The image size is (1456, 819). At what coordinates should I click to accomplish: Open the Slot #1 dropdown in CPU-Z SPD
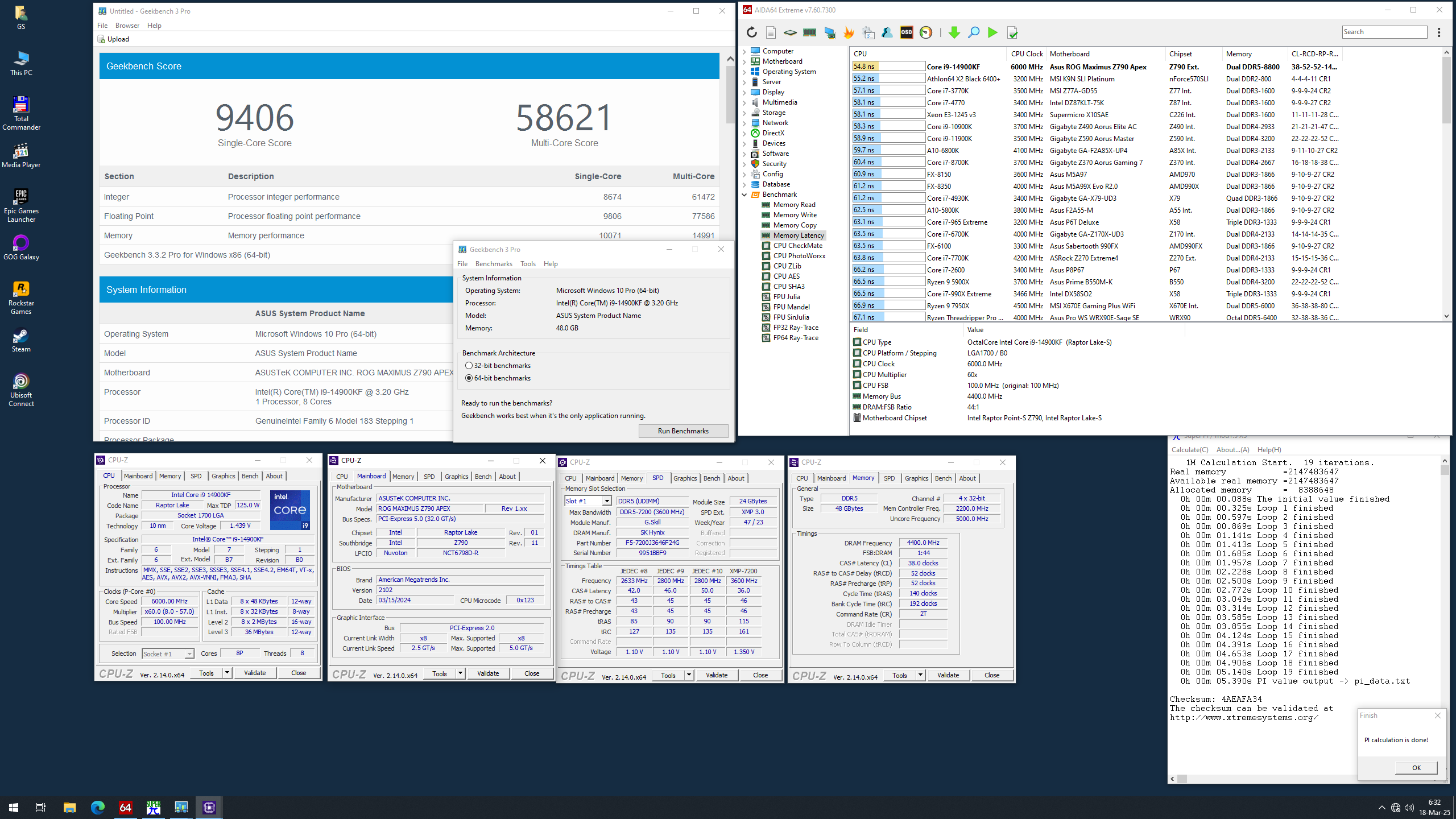(607, 501)
